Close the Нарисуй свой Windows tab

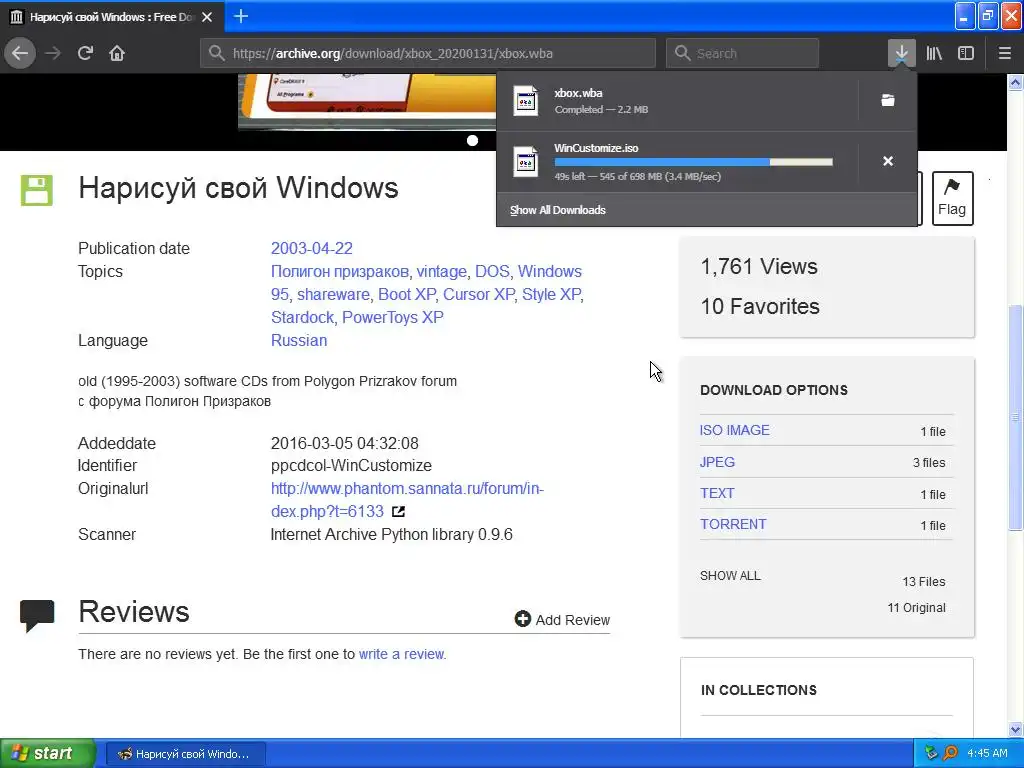[207, 17]
